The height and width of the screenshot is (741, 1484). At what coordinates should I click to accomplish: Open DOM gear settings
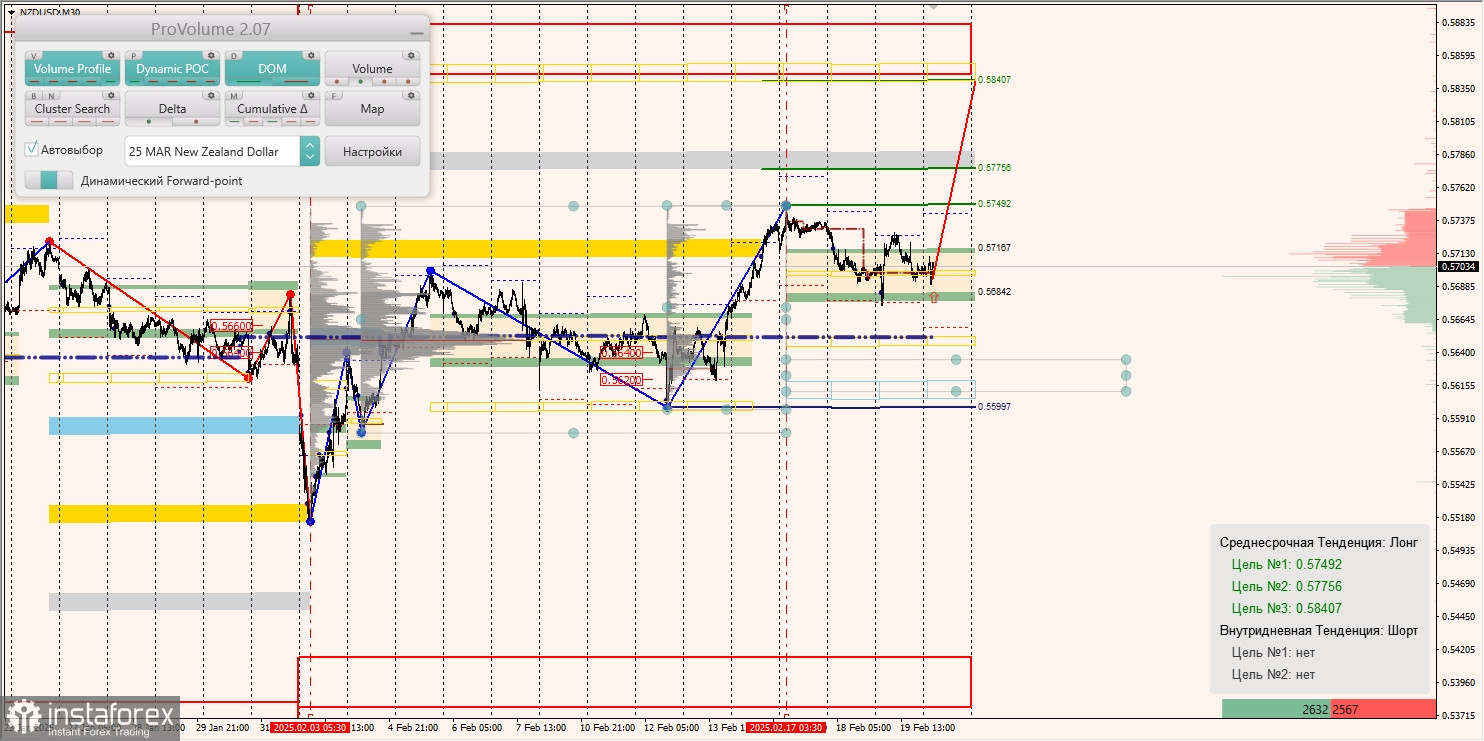coord(311,55)
